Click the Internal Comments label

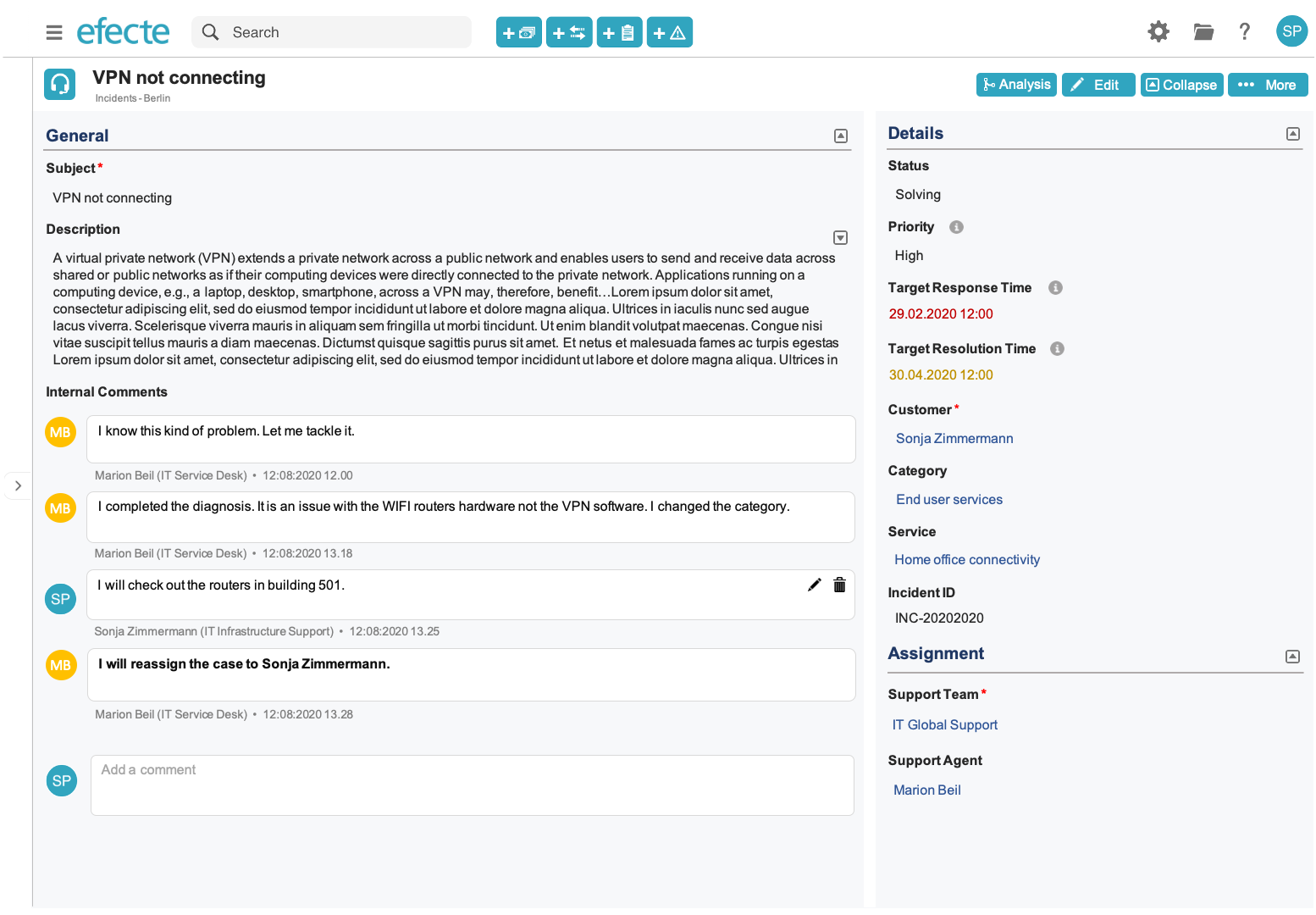[107, 392]
